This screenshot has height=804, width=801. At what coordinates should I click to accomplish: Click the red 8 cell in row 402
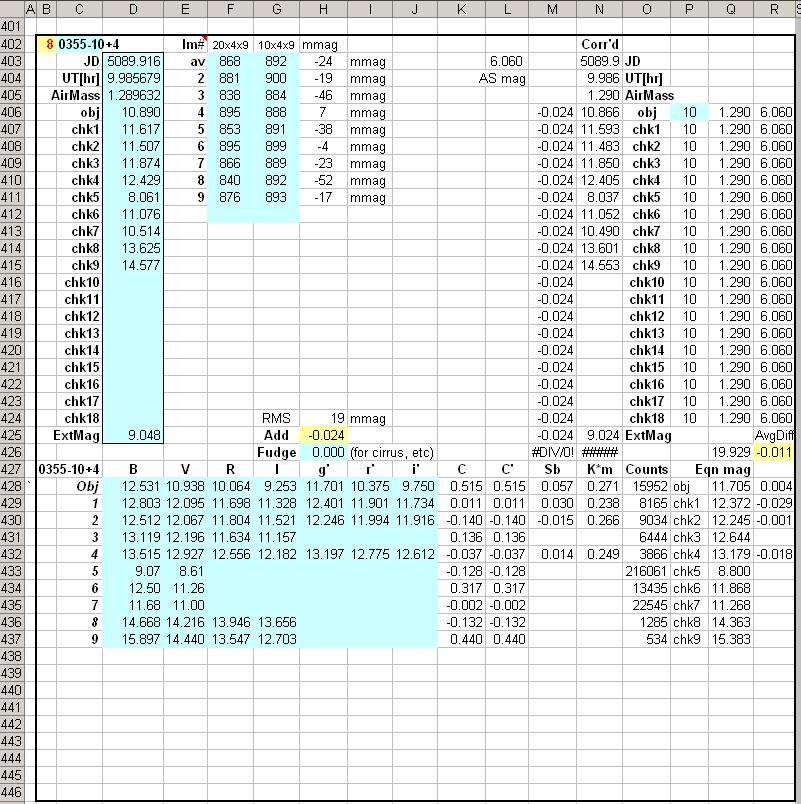(47, 45)
